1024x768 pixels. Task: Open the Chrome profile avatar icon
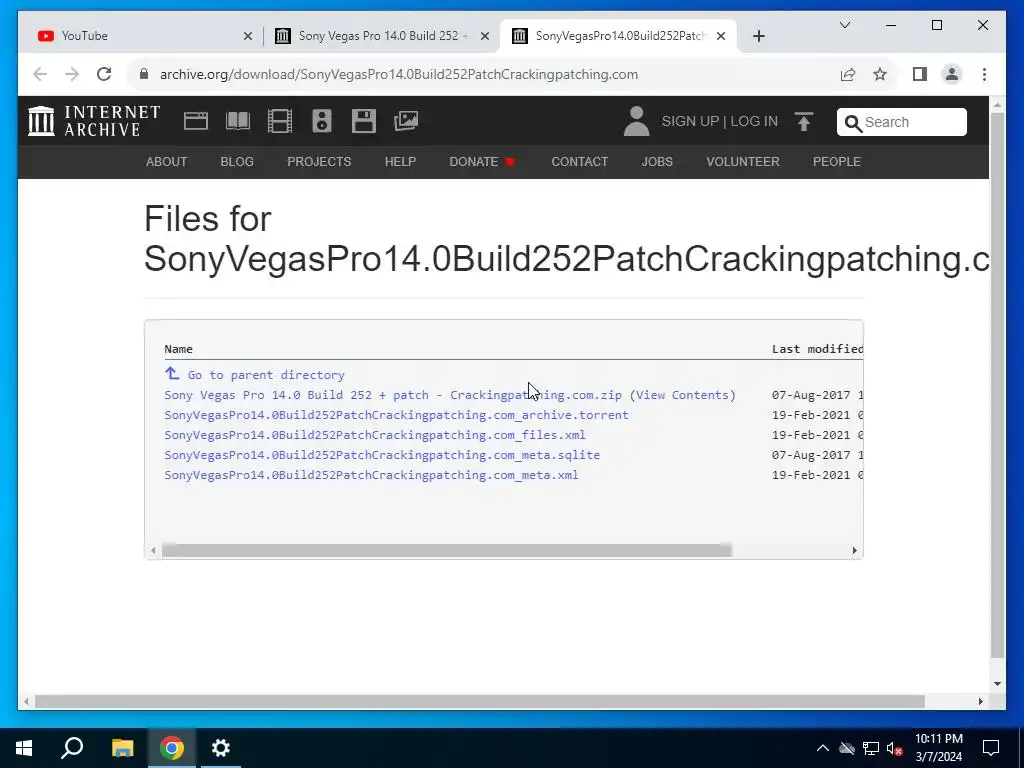tap(952, 74)
